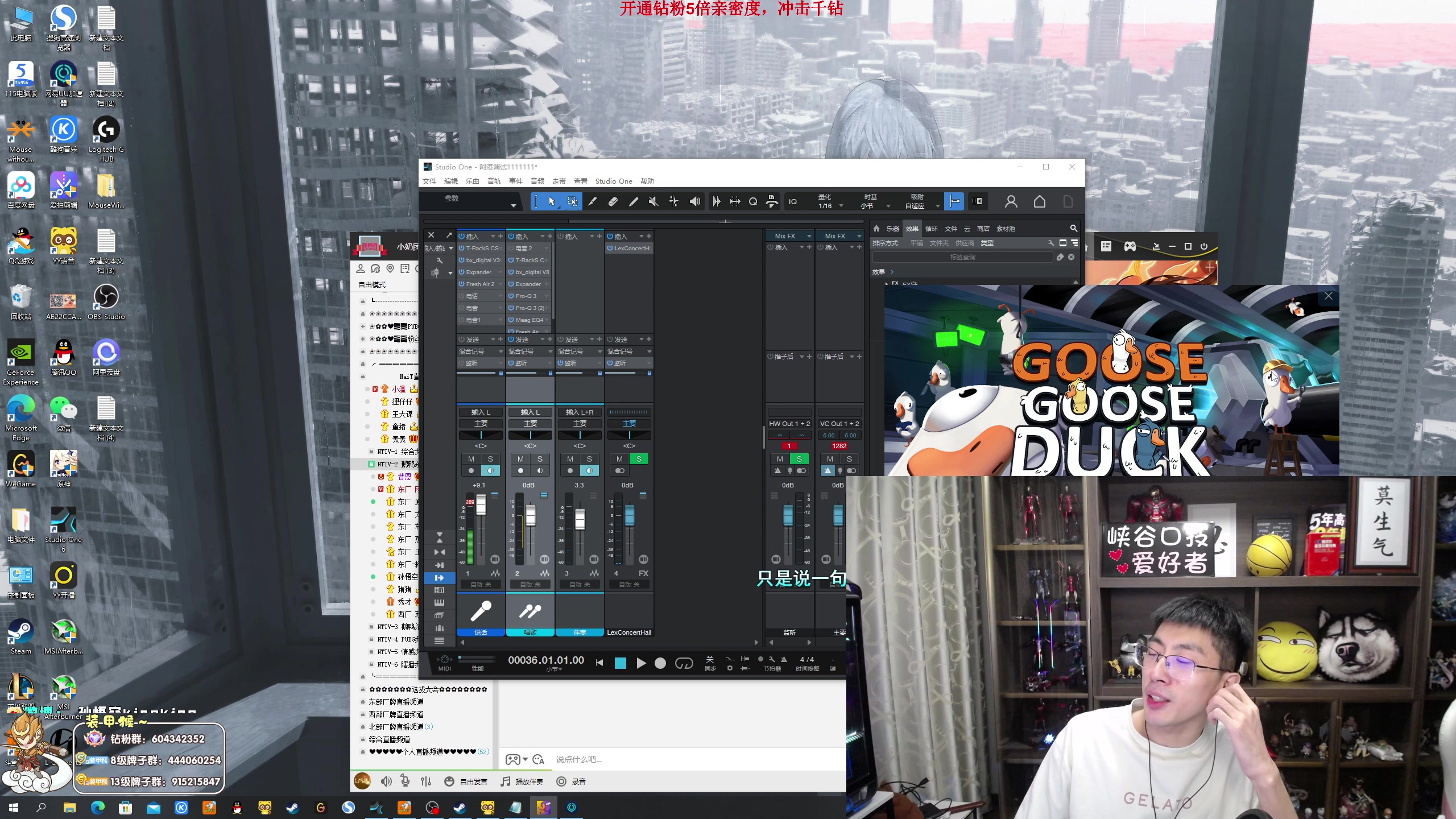Open the Steam desktop shortcut
Image resolution: width=1456 pixels, height=819 pixels.
point(21,637)
